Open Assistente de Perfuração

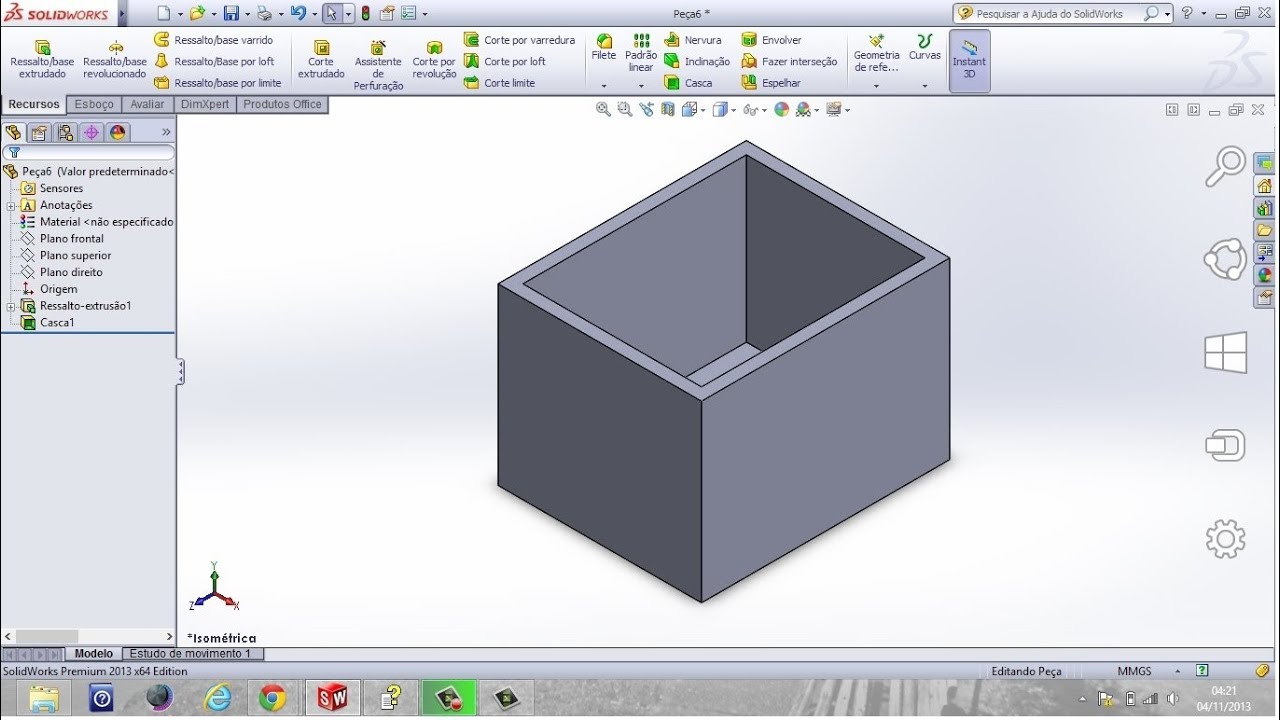click(x=378, y=65)
